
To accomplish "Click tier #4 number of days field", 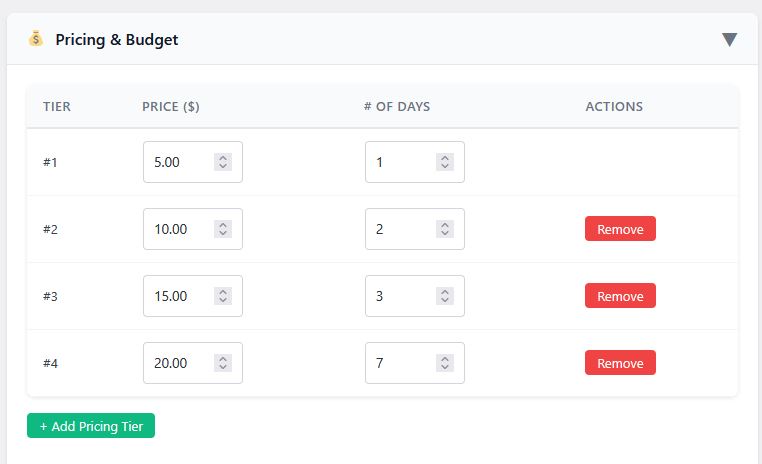I will (400, 363).
